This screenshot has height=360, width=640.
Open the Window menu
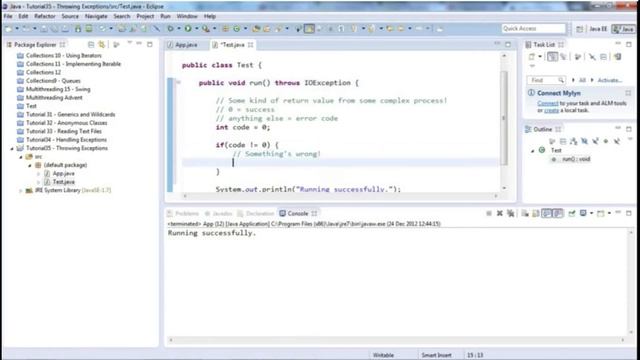tap(187, 16)
